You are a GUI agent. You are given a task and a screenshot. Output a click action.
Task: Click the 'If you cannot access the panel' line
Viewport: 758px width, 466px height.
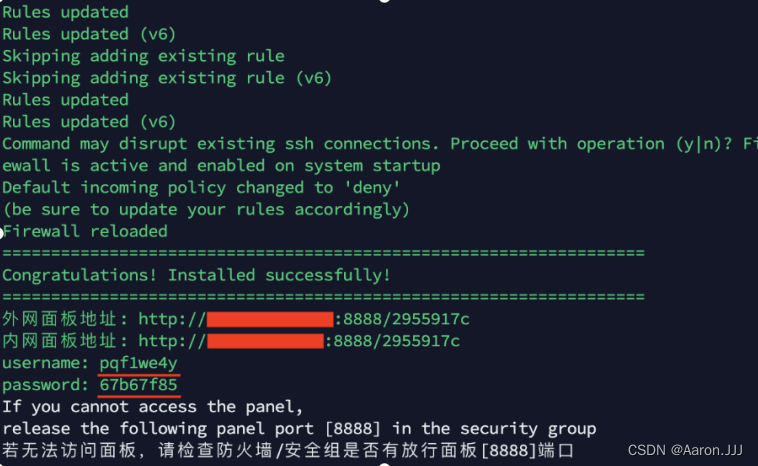click(x=152, y=407)
